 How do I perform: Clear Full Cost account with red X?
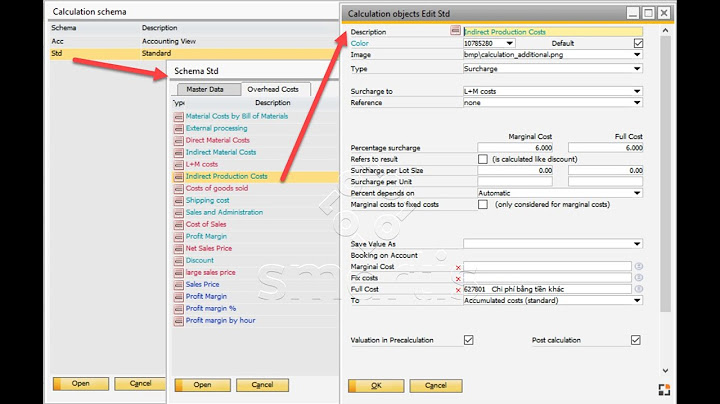[458, 290]
